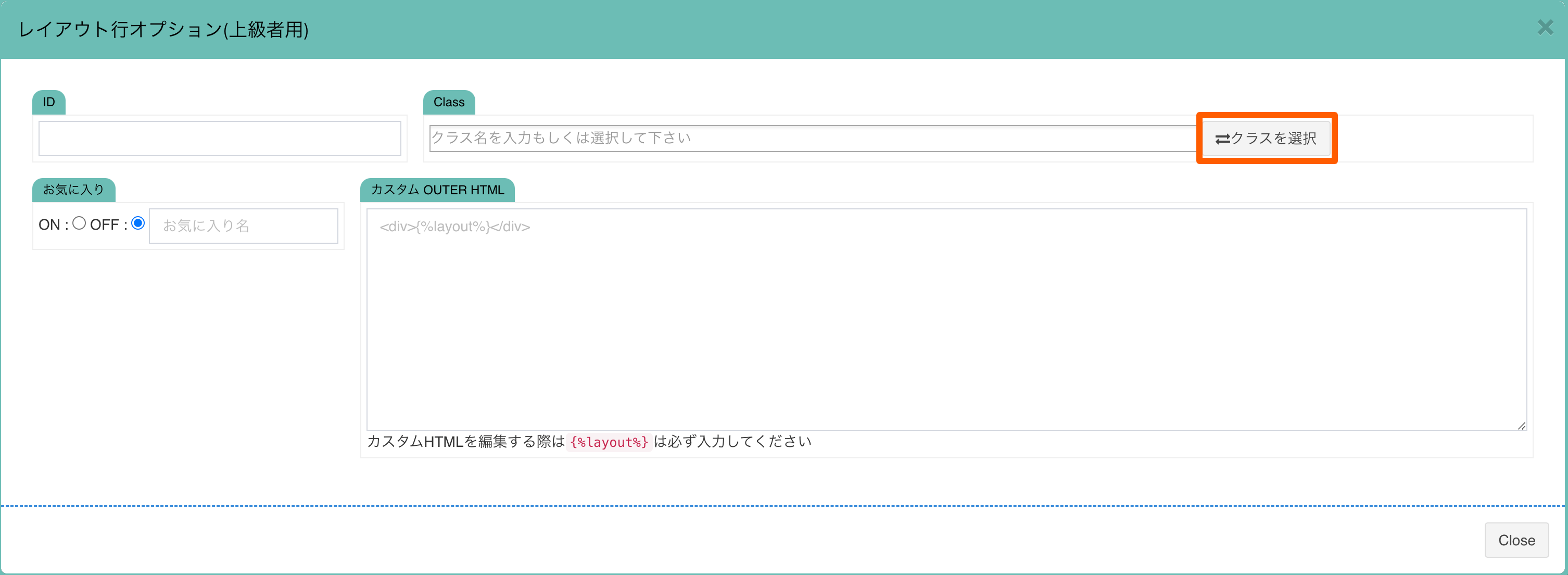Click the Close button at the bottom
Image resolution: width=1568 pixels, height=575 pixels.
point(1516,540)
